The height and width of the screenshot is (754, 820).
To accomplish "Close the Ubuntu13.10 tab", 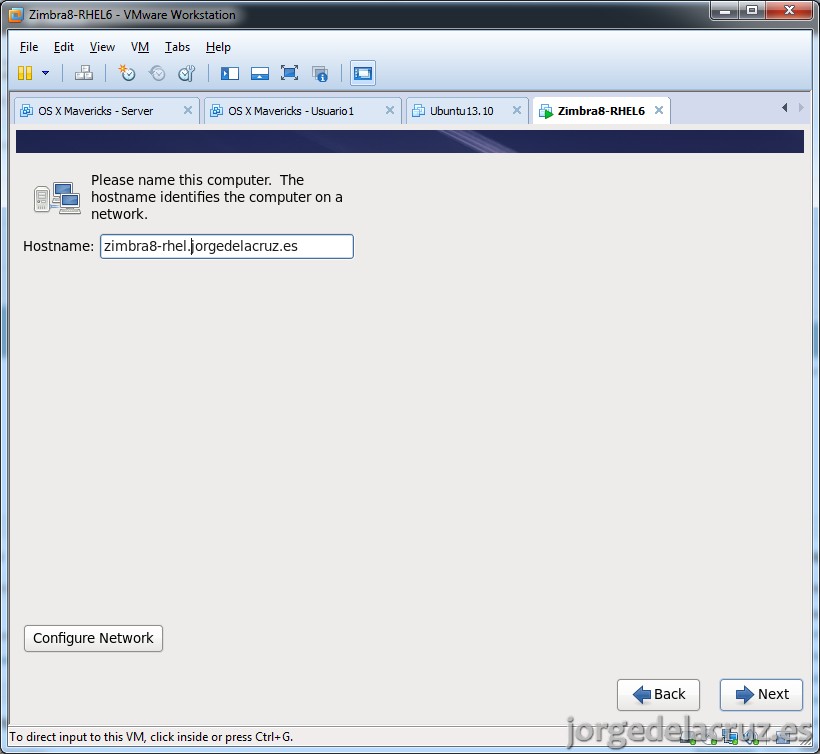I will [x=517, y=110].
